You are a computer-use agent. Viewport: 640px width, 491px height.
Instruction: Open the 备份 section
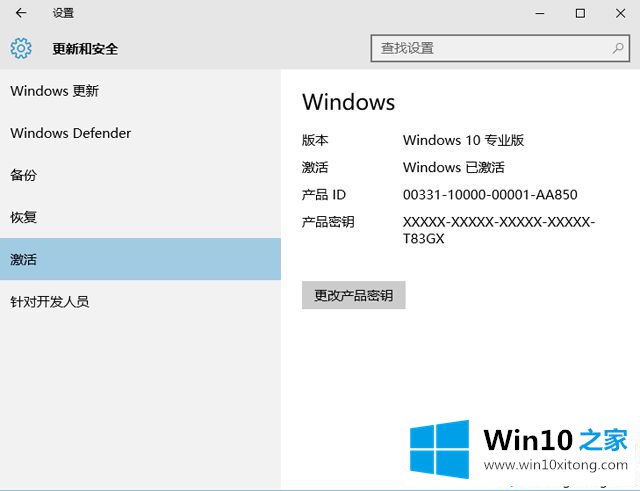[x=140, y=175]
